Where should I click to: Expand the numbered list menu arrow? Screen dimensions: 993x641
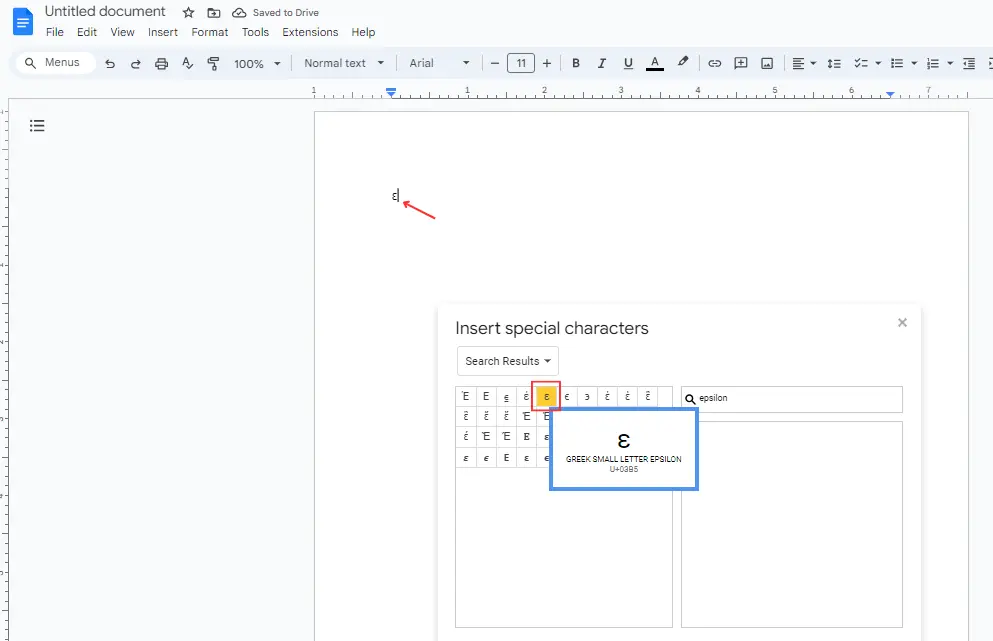point(950,63)
